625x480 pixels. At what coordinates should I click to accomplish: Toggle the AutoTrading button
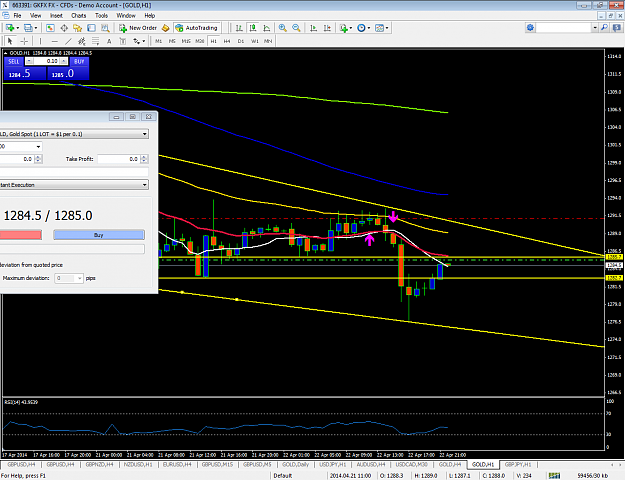[x=197, y=28]
